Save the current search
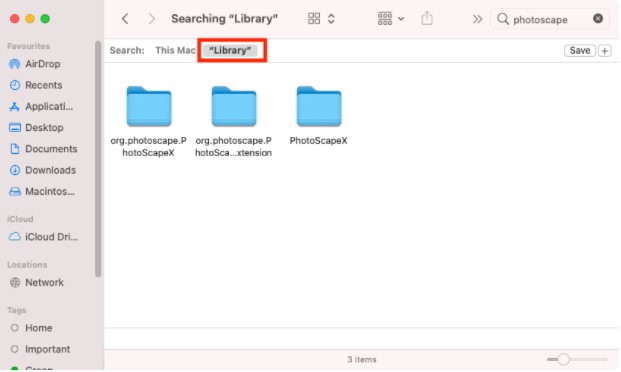 (x=580, y=50)
